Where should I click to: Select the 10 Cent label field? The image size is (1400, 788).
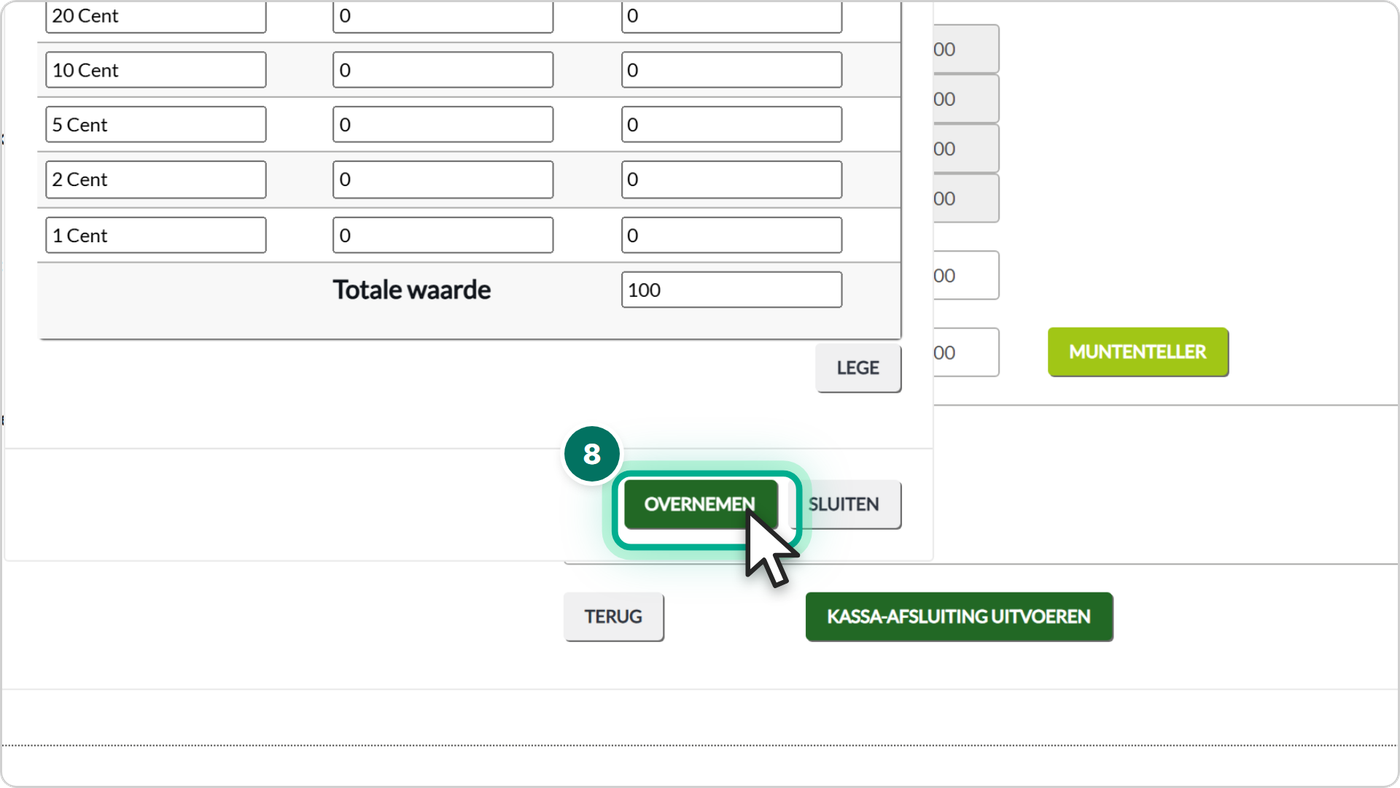click(156, 70)
